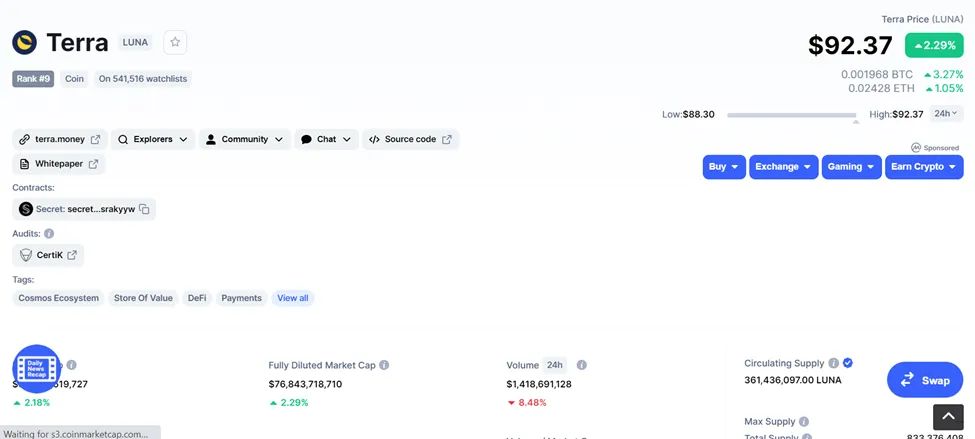Image resolution: width=975 pixels, height=439 pixels.
Task: Open the Daily News Recap floating icon
Action: [37, 369]
